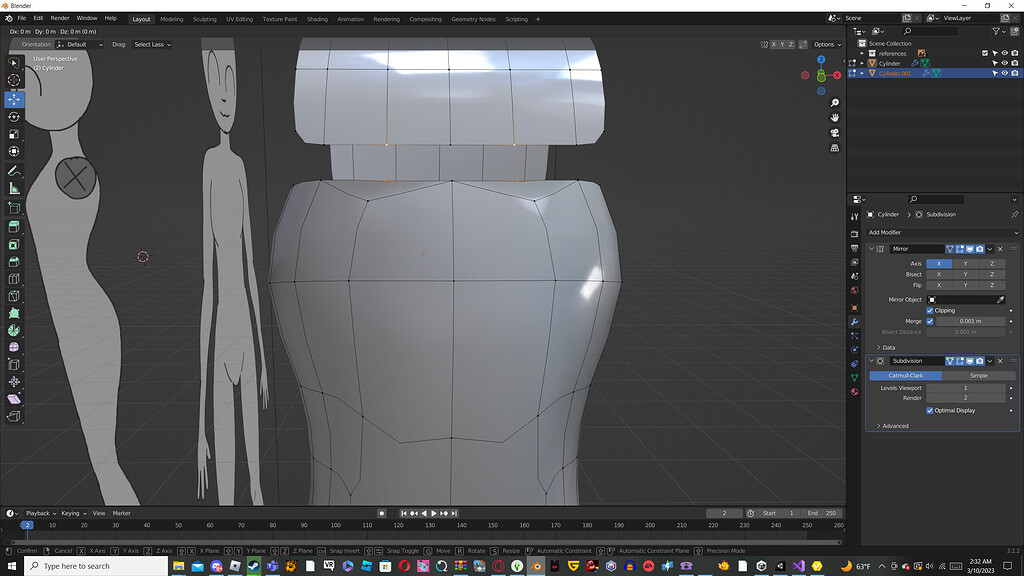Expand the Cylinder.001 tree item
The height and width of the screenshot is (576, 1024).
pyautogui.click(x=862, y=73)
